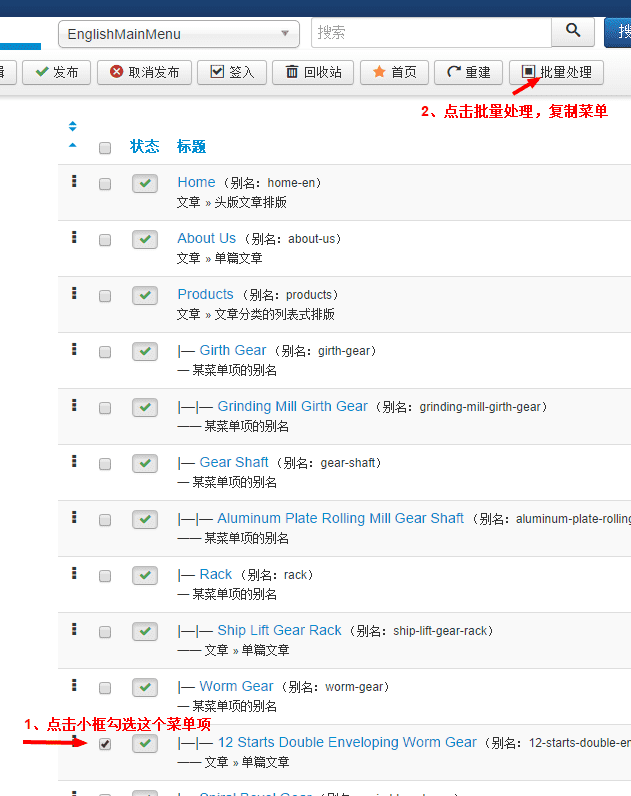Open the About Us menu item
Screen dimensions: 631x796
(x=207, y=238)
